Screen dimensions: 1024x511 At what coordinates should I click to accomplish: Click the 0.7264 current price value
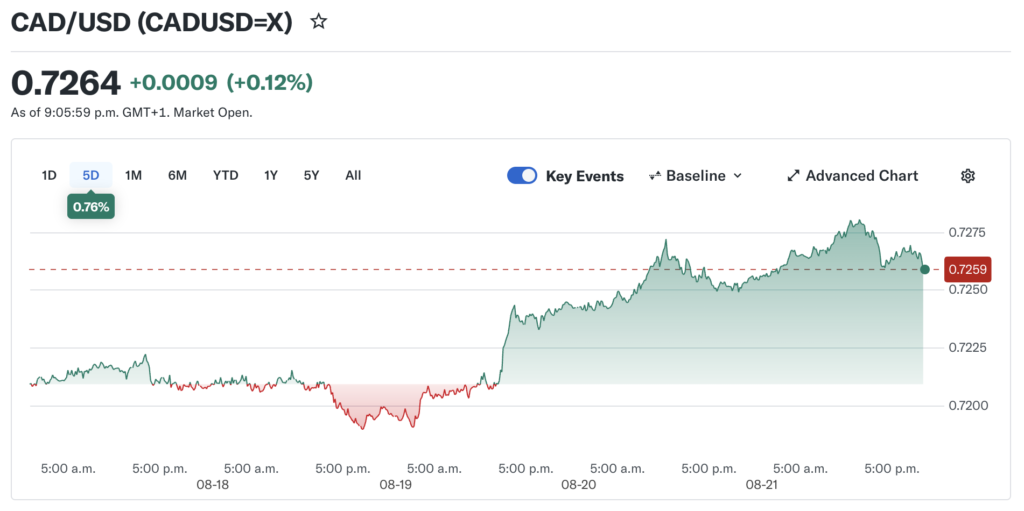coord(66,83)
